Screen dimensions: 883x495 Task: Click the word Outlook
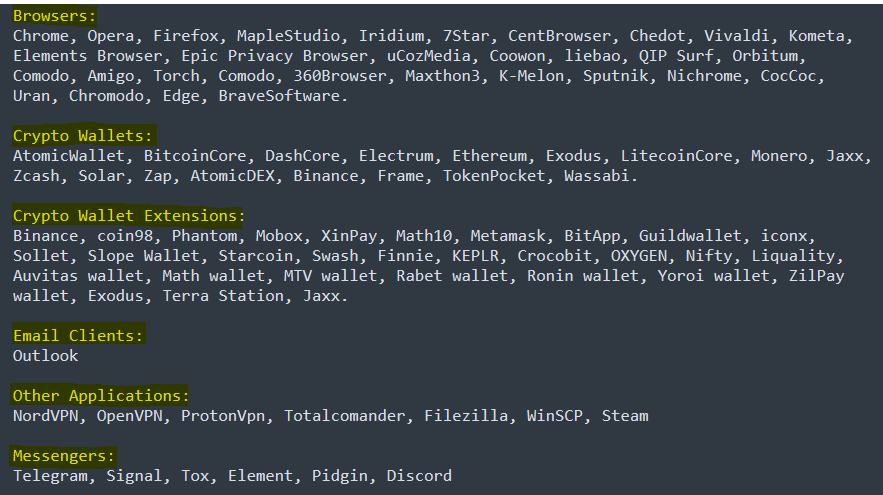tap(45, 356)
